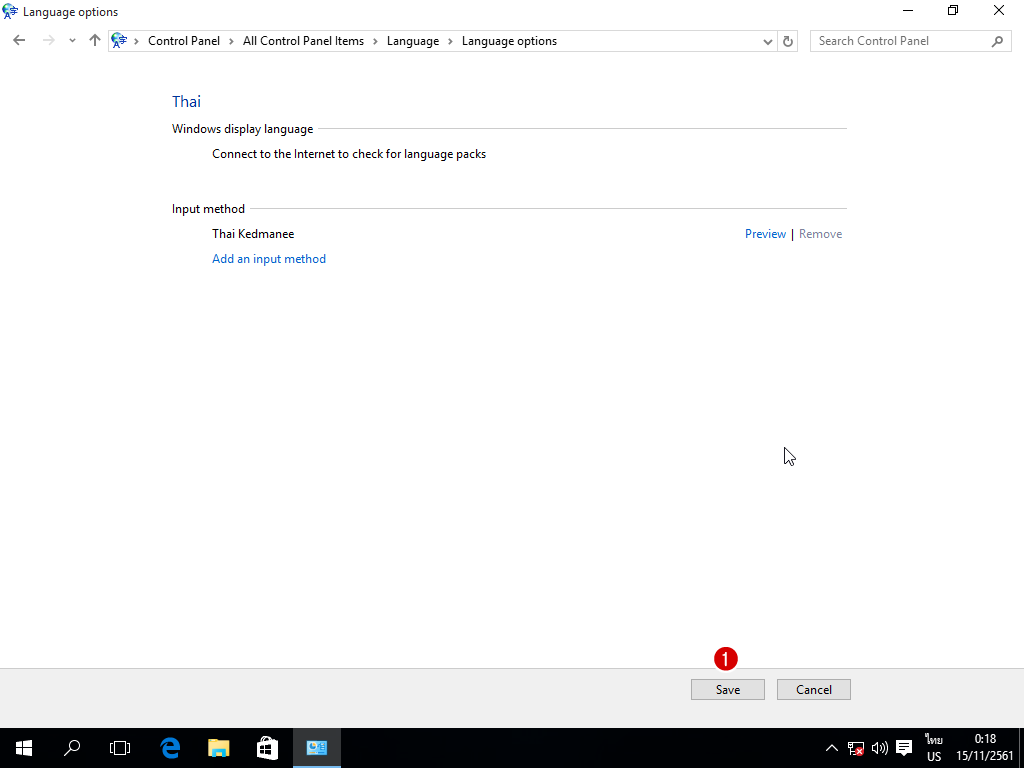Expand the recent locations dropdown
The image size is (1024, 768).
click(72, 41)
